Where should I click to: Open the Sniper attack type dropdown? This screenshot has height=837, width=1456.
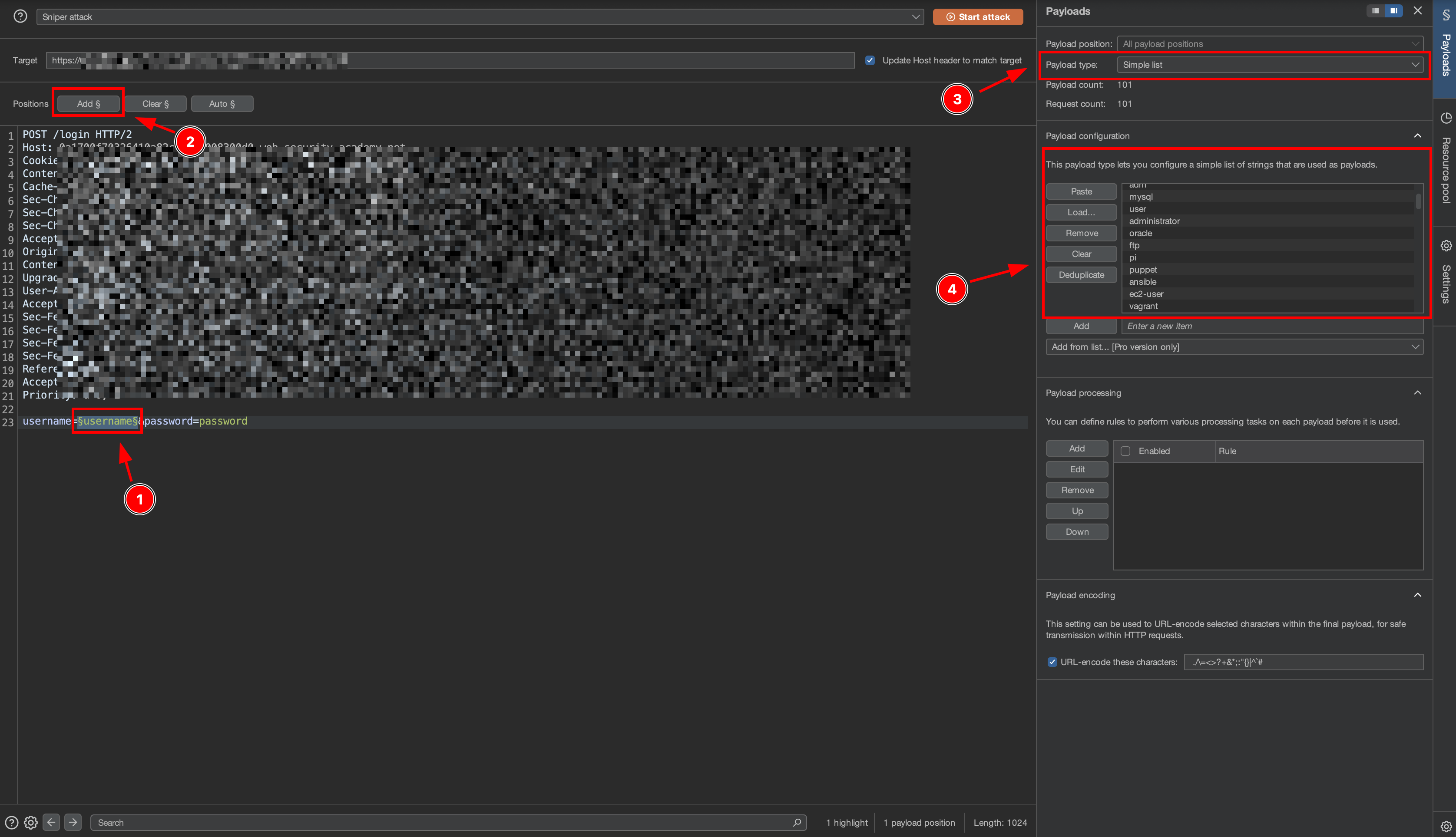pyautogui.click(x=480, y=16)
